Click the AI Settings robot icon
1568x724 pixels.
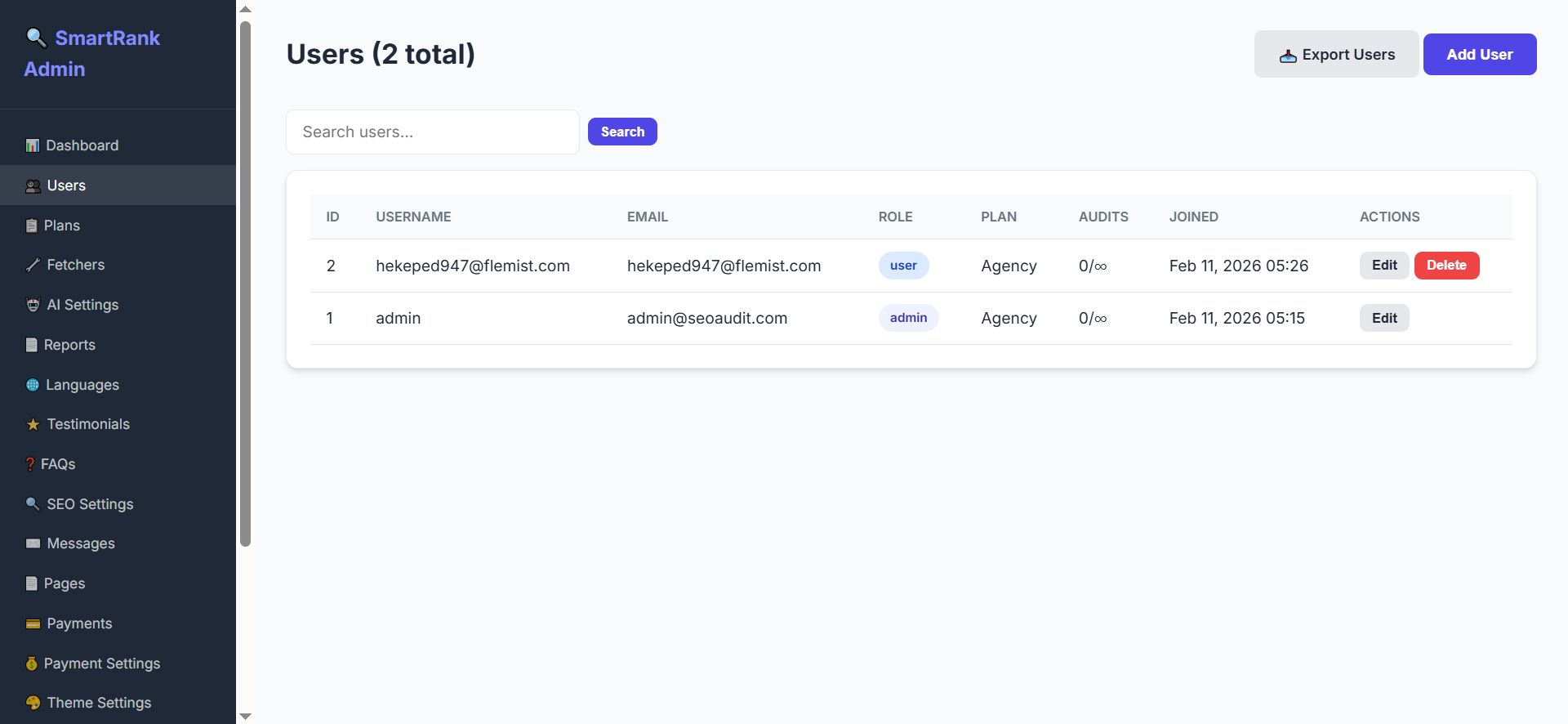pyautogui.click(x=33, y=305)
